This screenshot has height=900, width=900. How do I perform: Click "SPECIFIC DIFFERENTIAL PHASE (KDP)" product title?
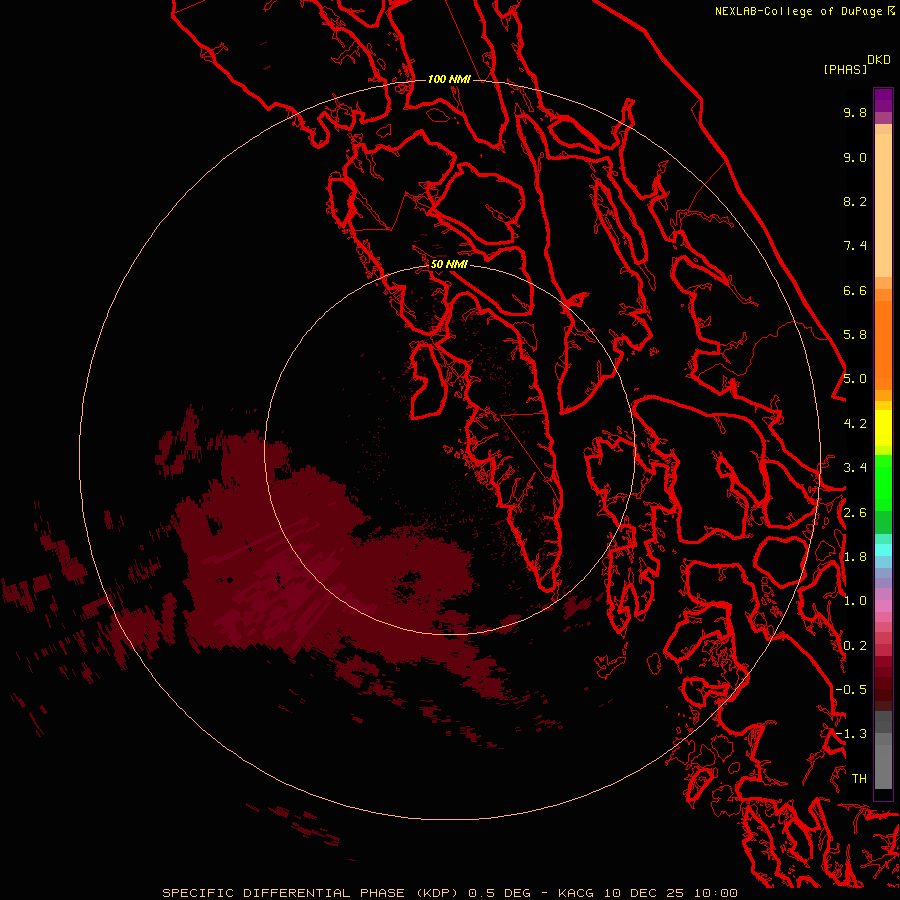(313, 893)
